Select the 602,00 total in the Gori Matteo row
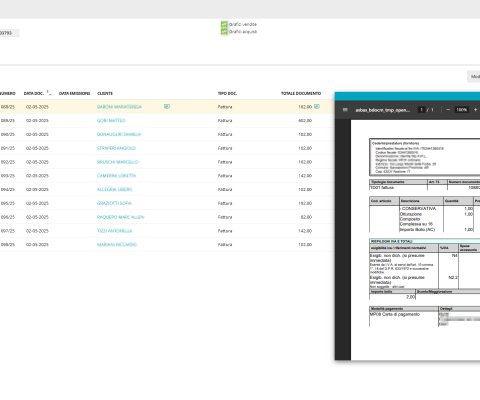The width and height of the screenshot is (480, 400). (x=305, y=120)
